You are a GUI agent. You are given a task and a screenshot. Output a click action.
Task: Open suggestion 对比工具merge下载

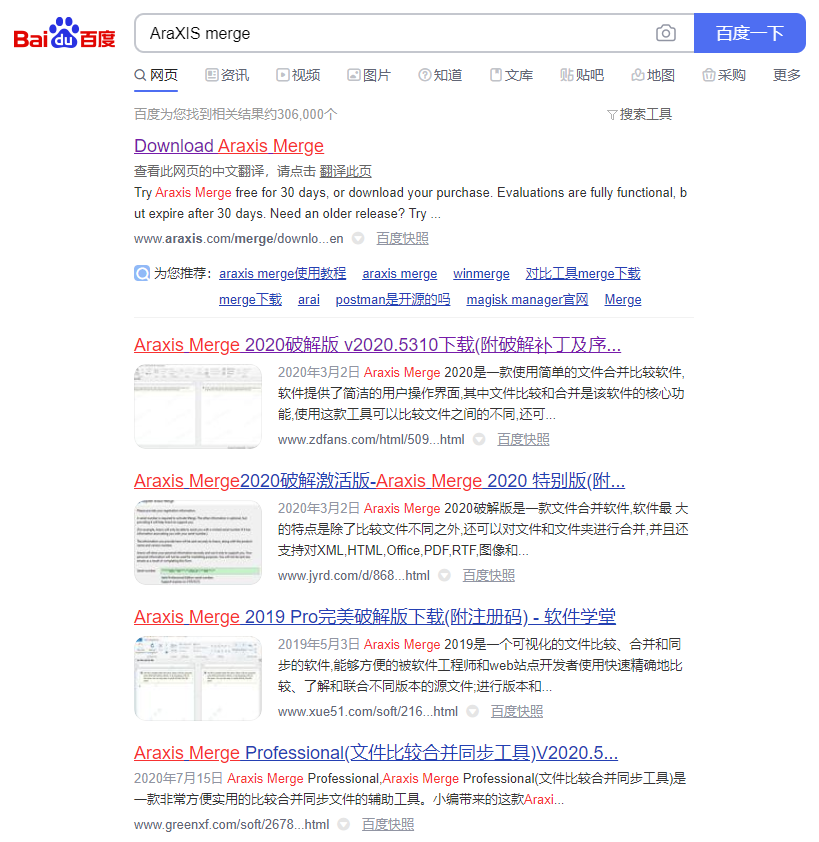(583, 273)
